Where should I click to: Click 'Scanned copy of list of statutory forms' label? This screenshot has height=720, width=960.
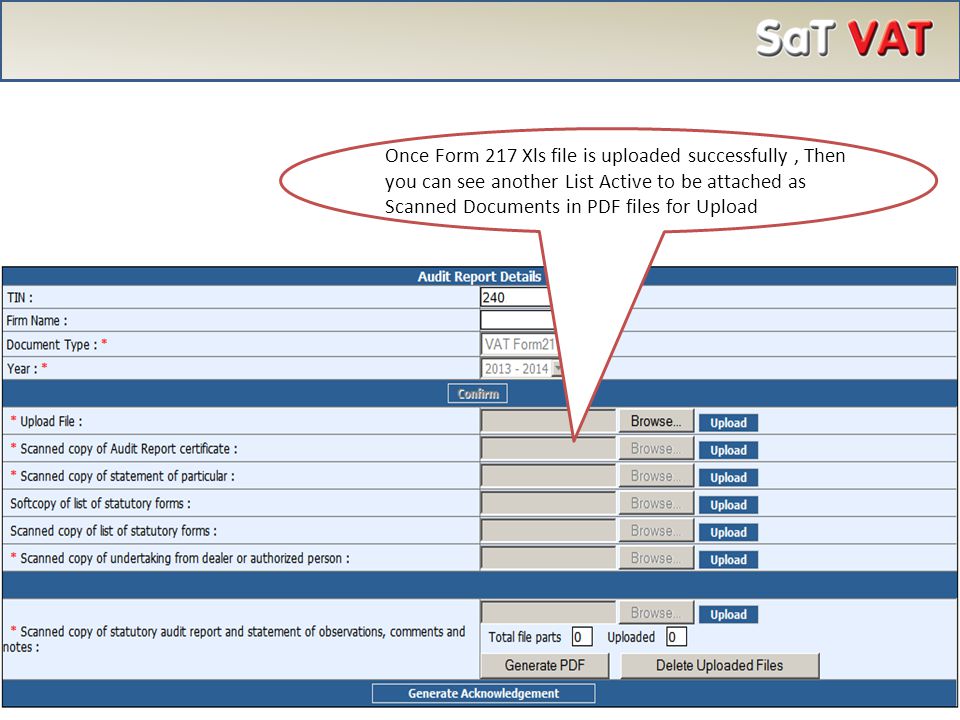tap(113, 531)
